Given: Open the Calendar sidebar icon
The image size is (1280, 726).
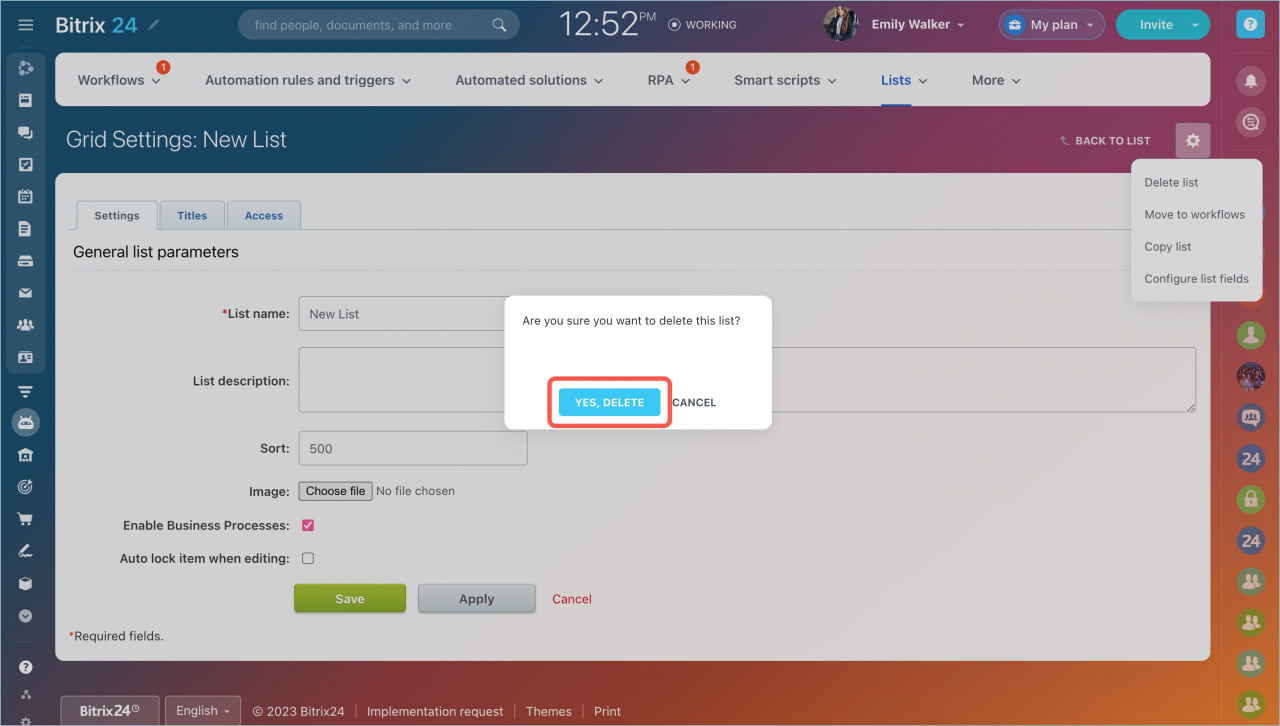Looking at the screenshot, I should pos(26,197).
